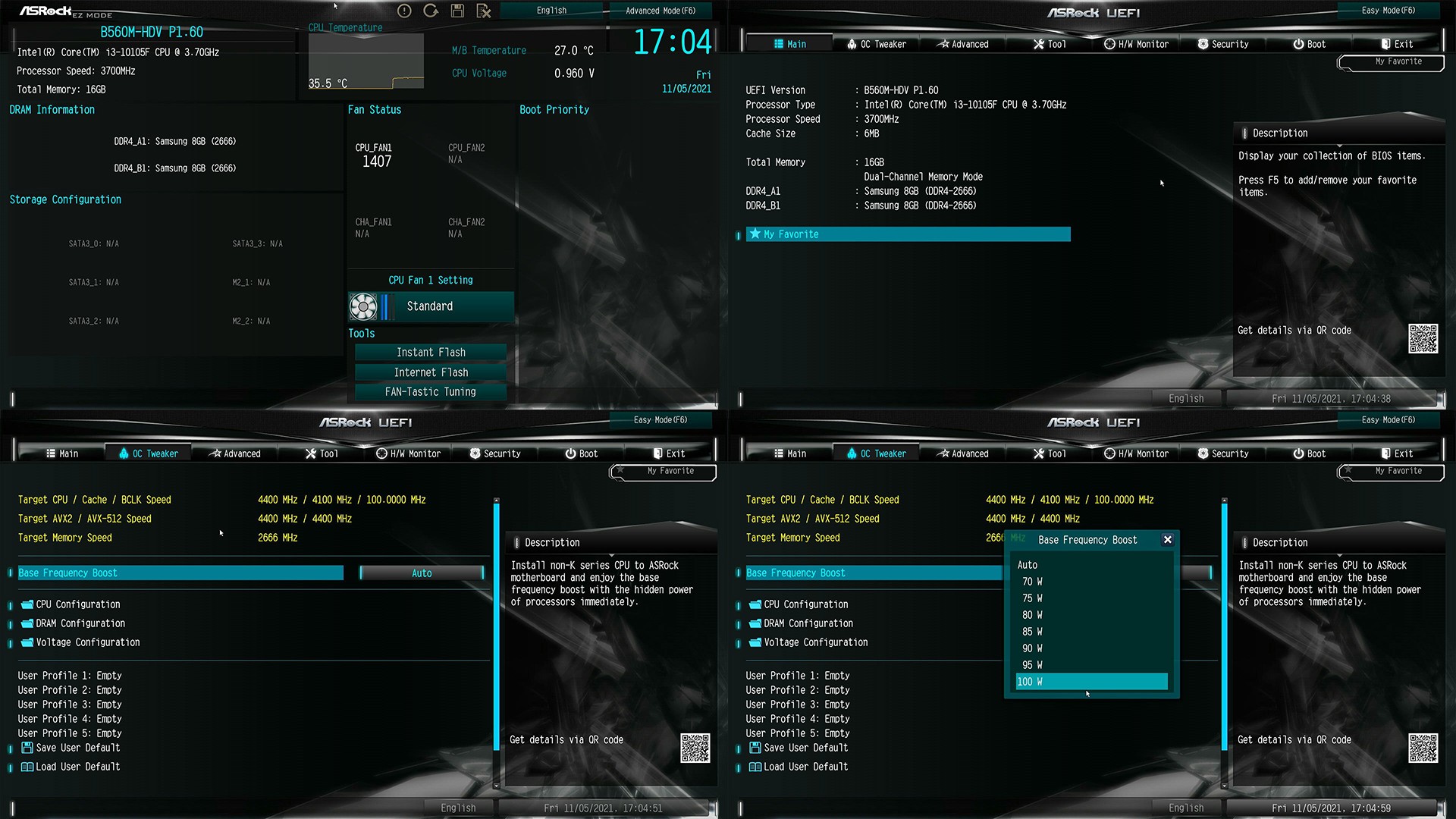Switch to Advanced Mode (F6)
The width and height of the screenshot is (1456, 819).
click(660, 11)
